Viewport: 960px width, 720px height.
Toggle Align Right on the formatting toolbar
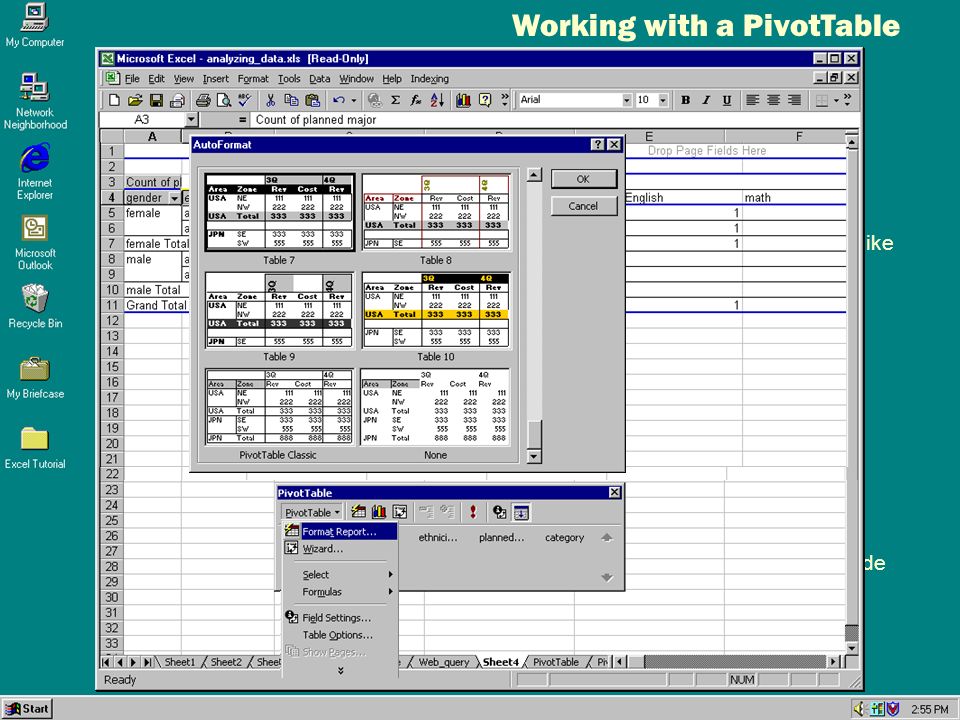click(794, 100)
